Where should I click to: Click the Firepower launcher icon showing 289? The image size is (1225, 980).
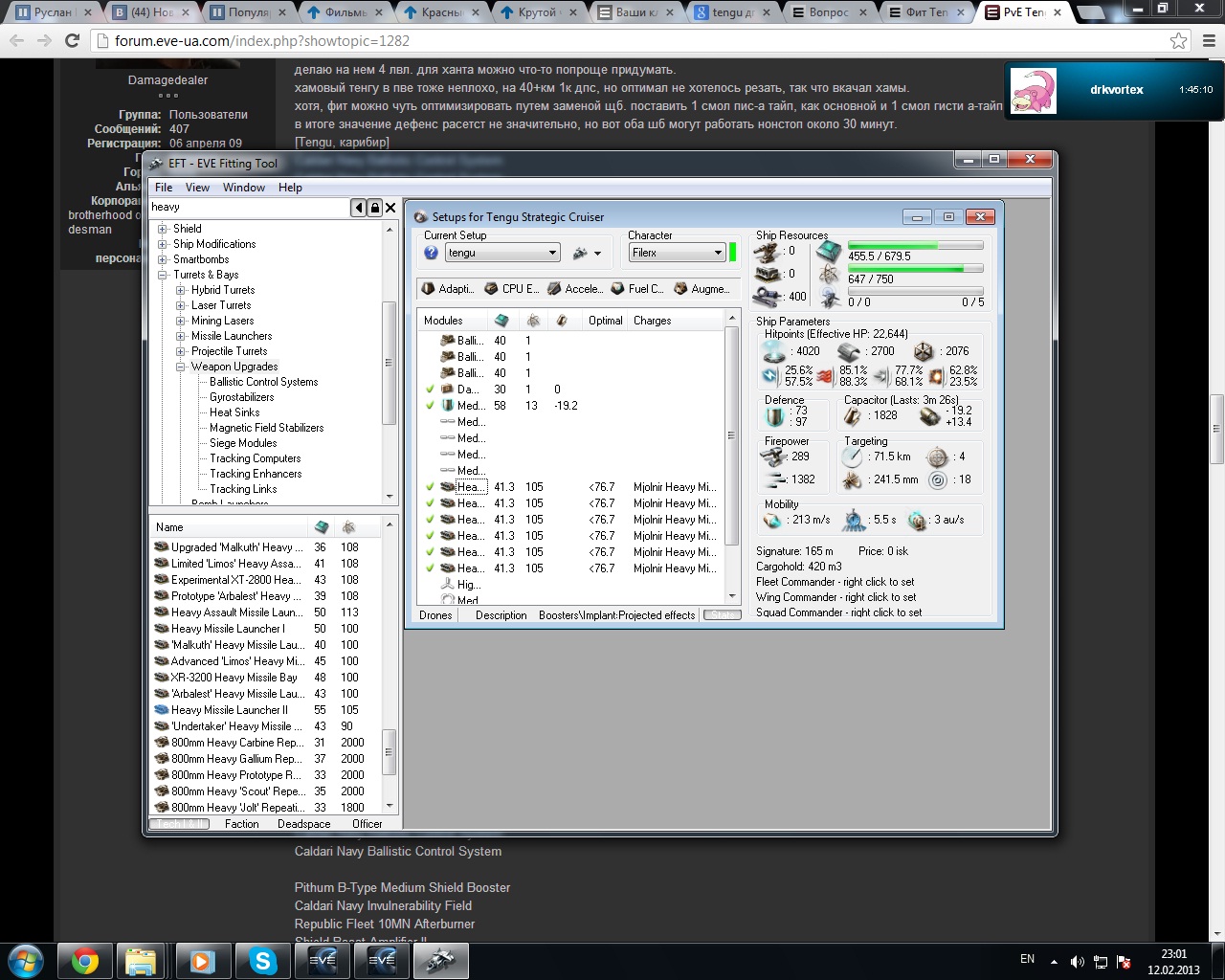point(773,457)
